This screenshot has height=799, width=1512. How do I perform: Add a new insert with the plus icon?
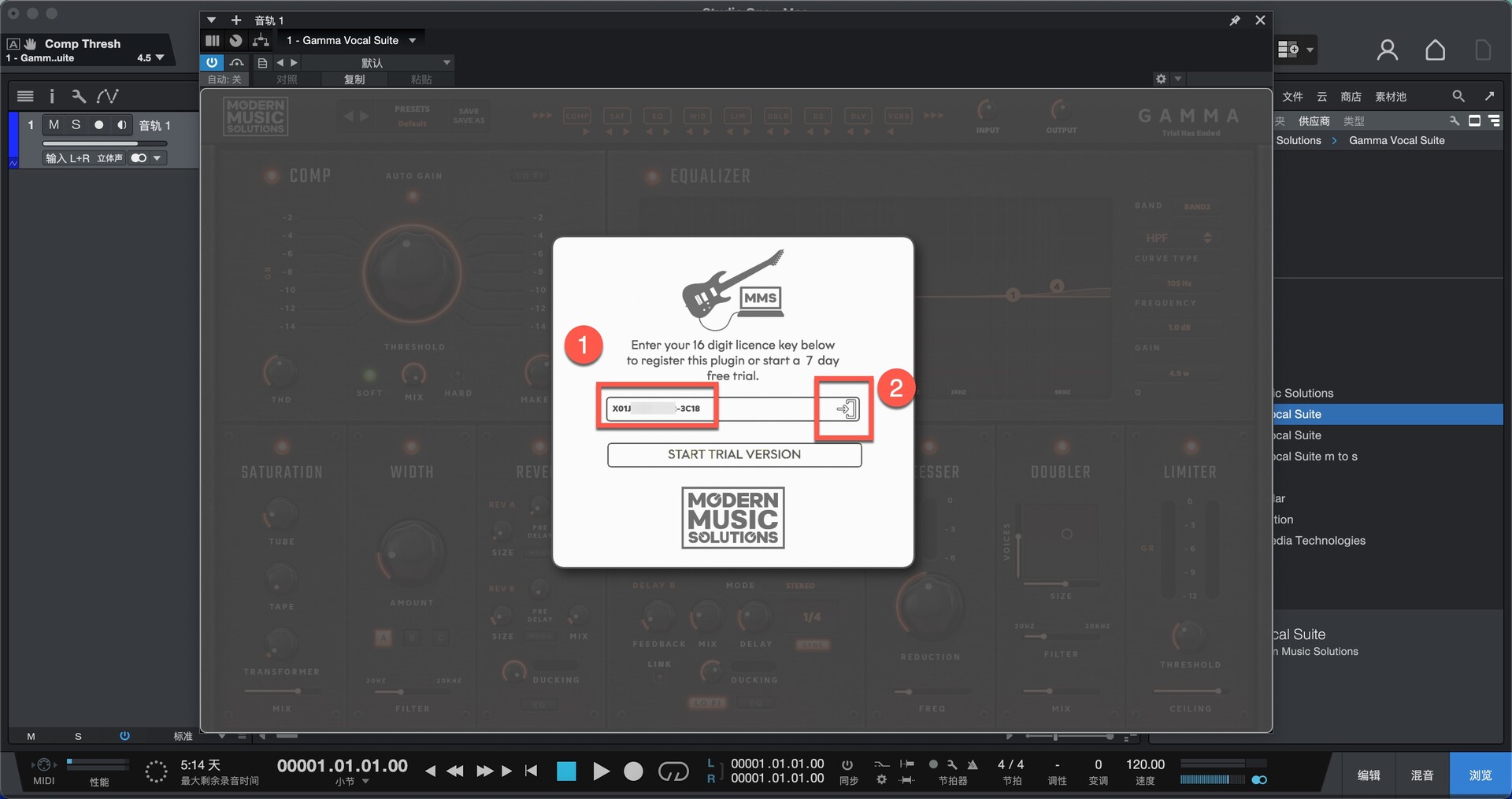coord(235,20)
